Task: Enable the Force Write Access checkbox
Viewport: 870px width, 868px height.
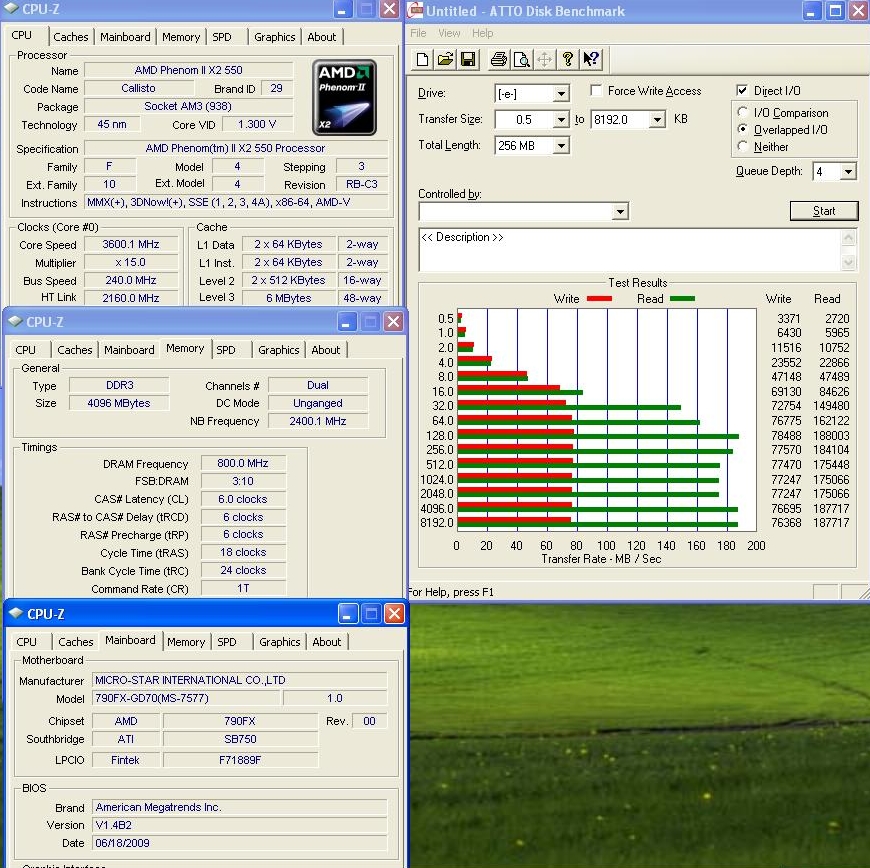Action: (596, 90)
